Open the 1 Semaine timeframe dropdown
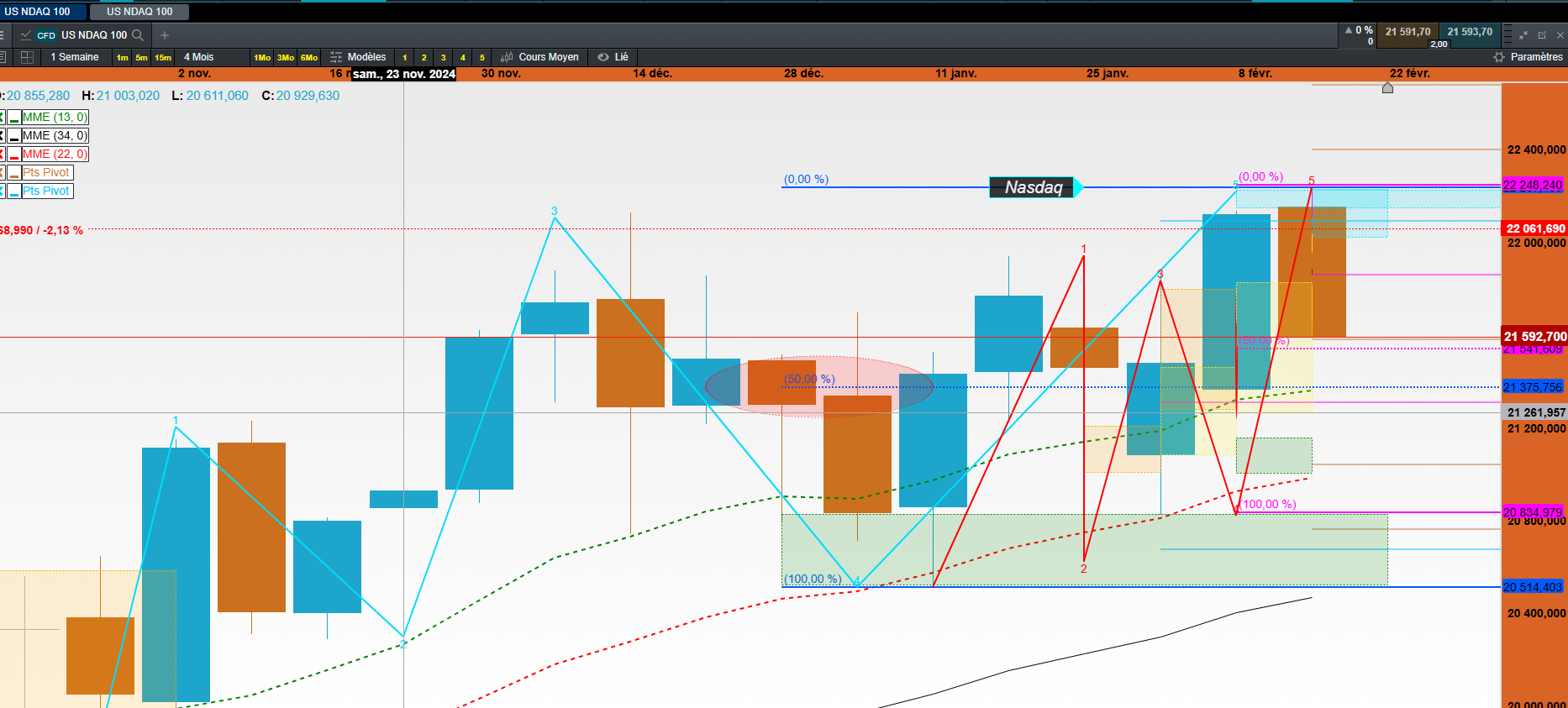1568x708 pixels. 75,57
